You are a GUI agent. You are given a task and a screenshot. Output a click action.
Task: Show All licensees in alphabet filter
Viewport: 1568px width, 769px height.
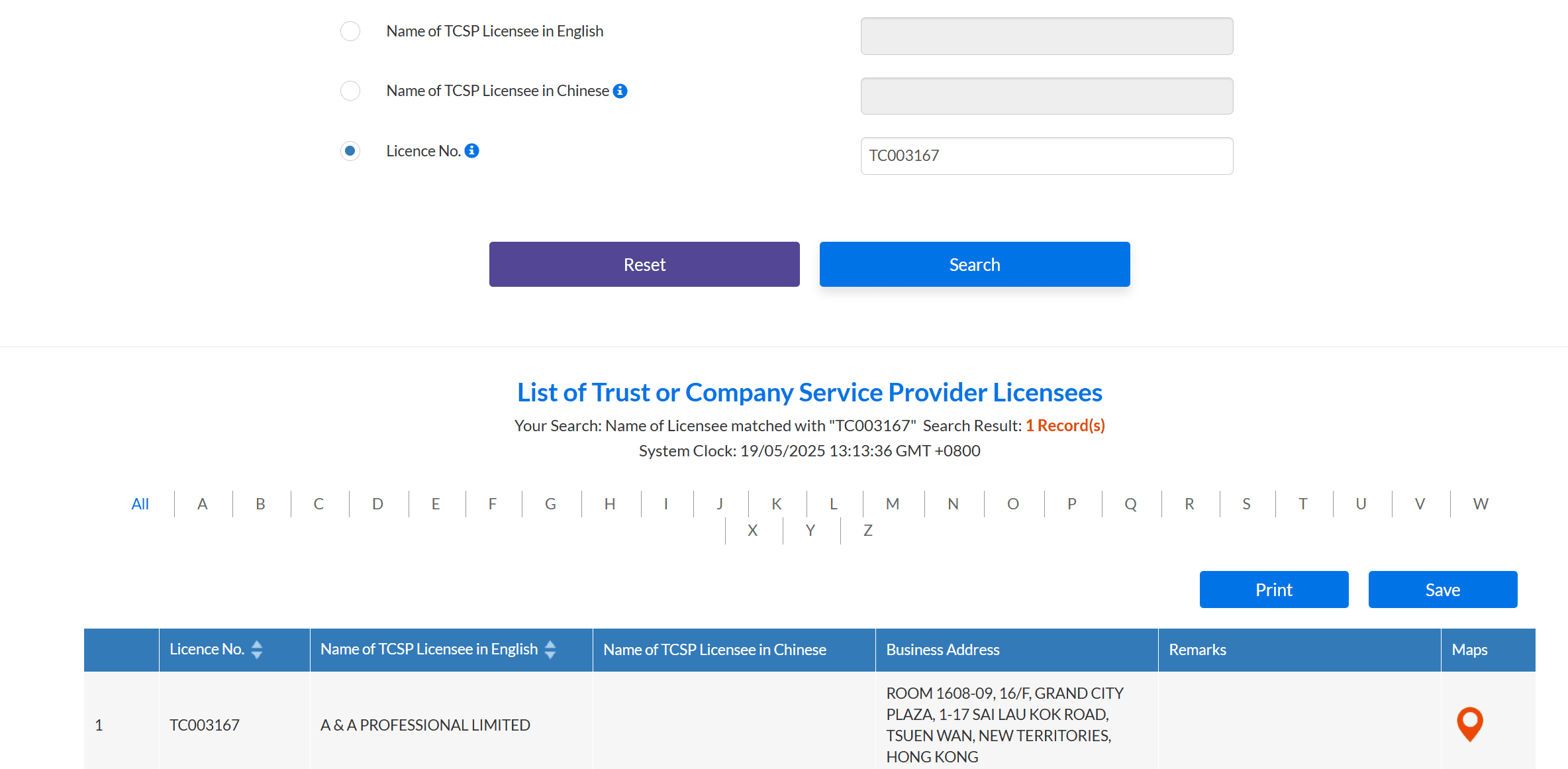coord(140,504)
